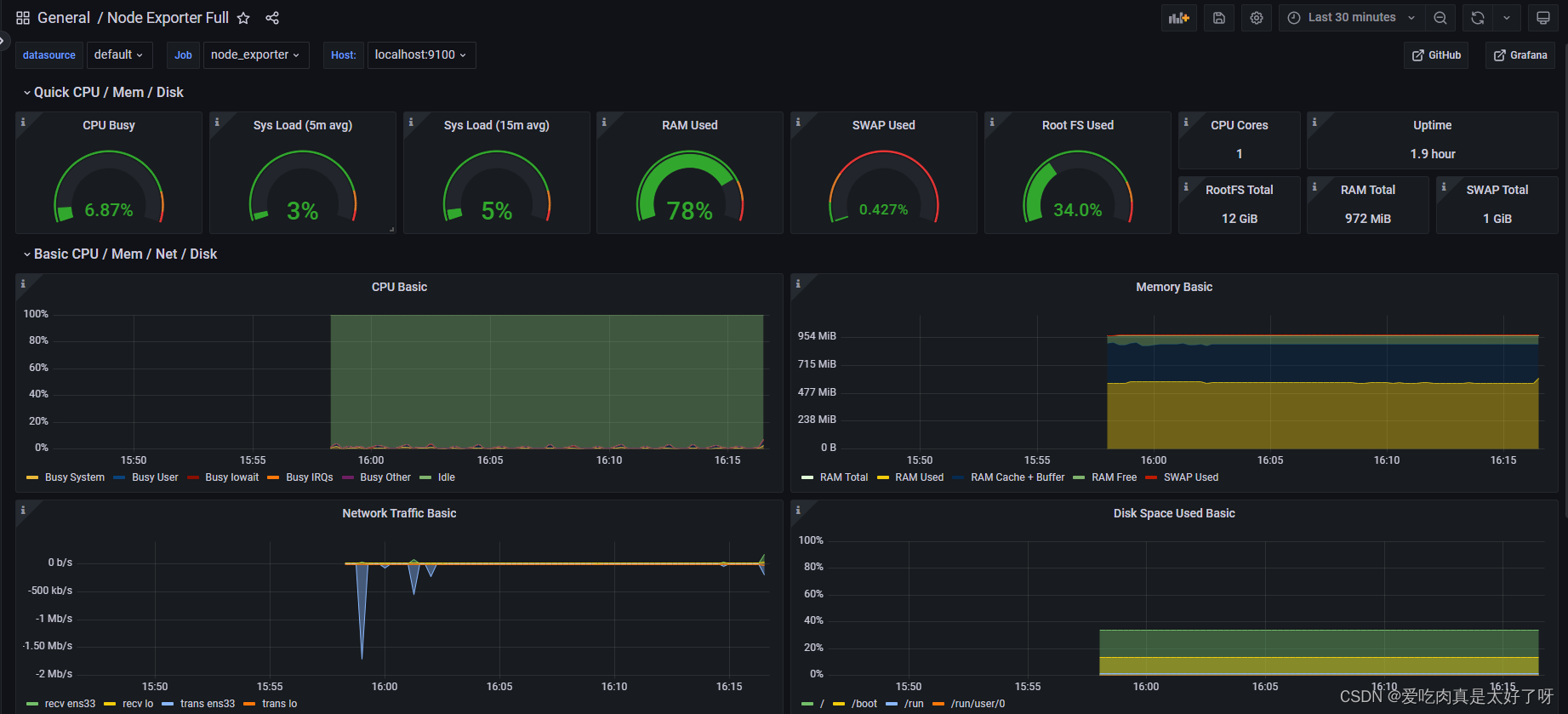This screenshot has width=1568, height=714.
Task: Show info icon on Sys Load (15m avg) panel
Action: (x=411, y=122)
